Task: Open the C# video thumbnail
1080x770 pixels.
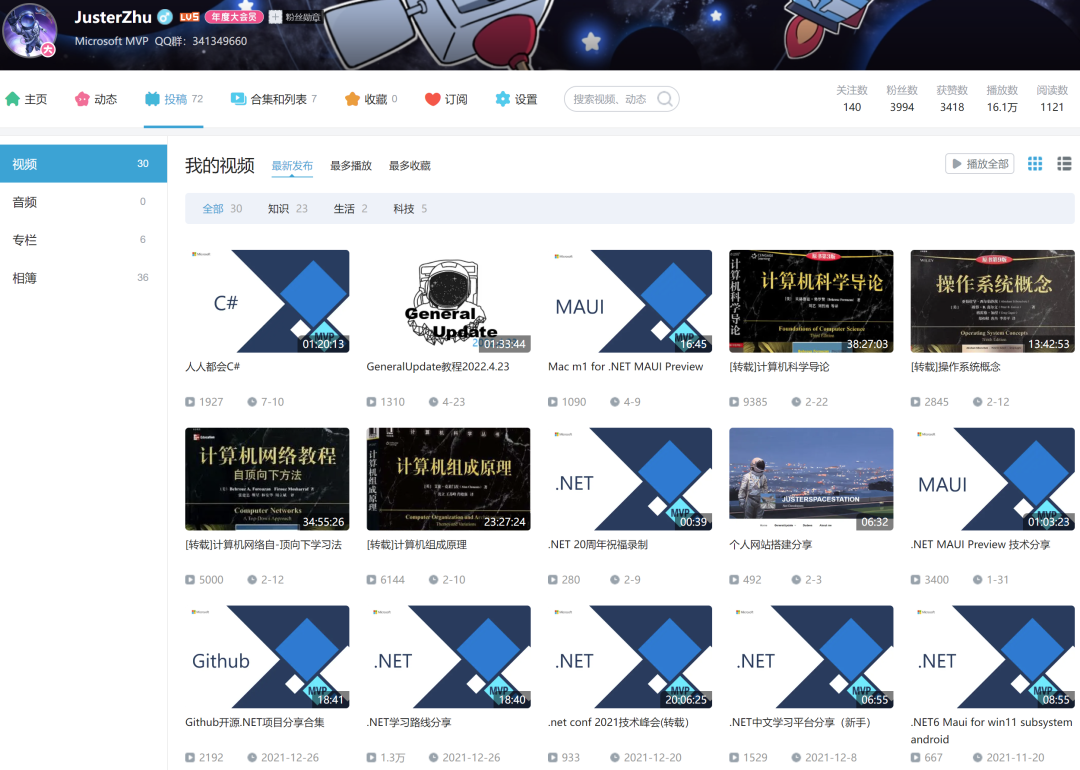Action: click(267, 301)
